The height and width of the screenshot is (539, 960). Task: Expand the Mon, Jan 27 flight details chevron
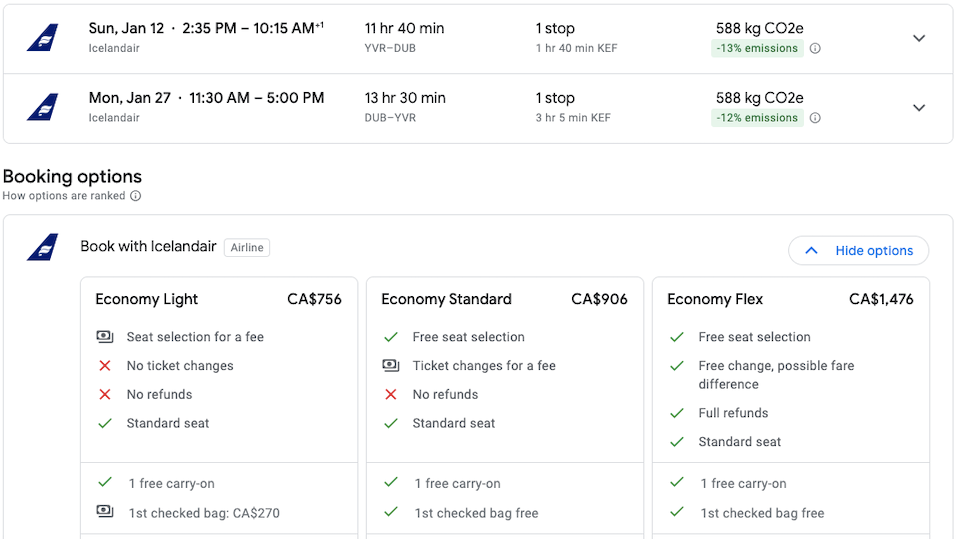pyautogui.click(x=919, y=108)
